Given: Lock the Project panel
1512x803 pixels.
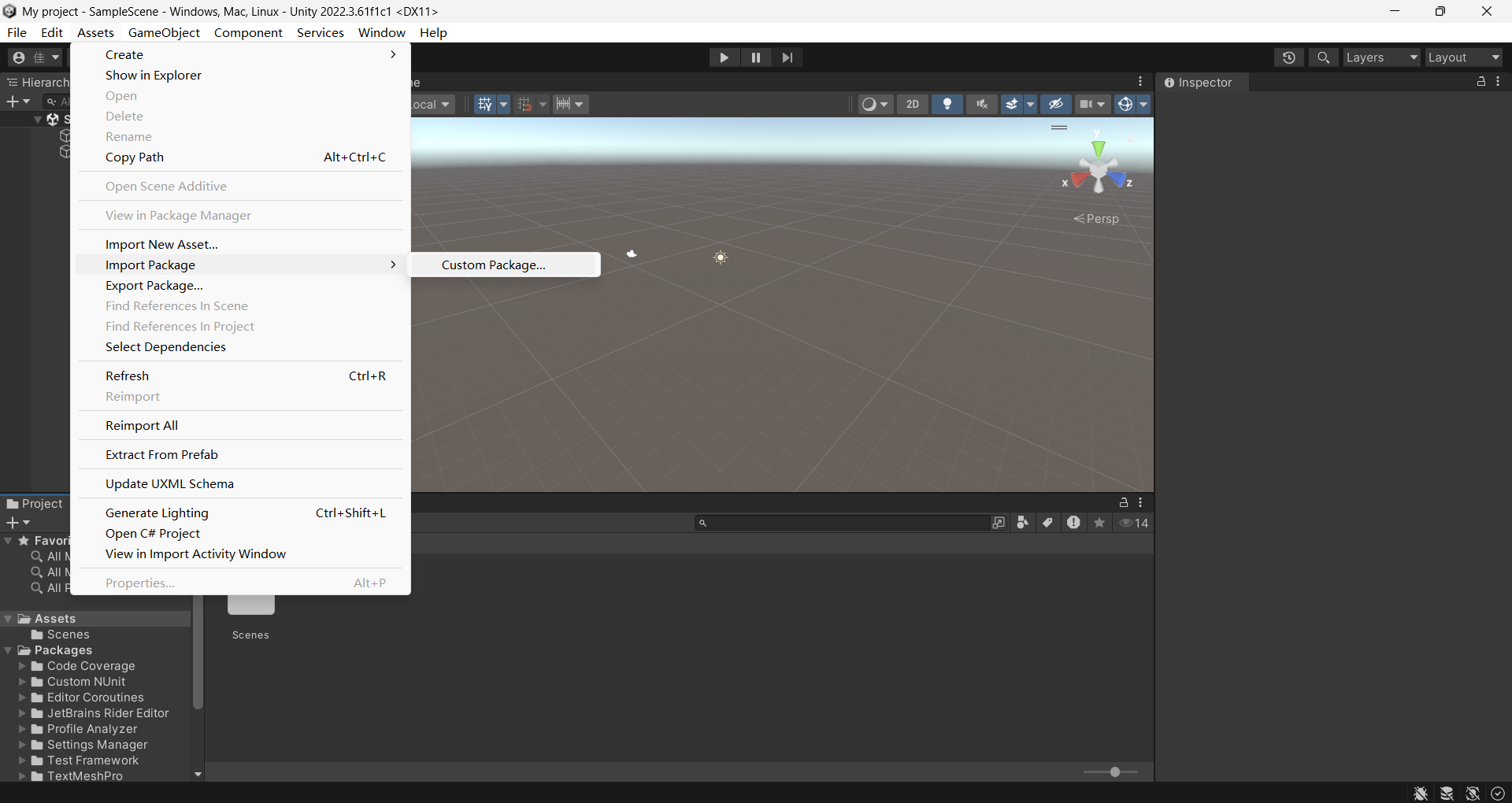Looking at the screenshot, I should pyautogui.click(x=1124, y=502).
